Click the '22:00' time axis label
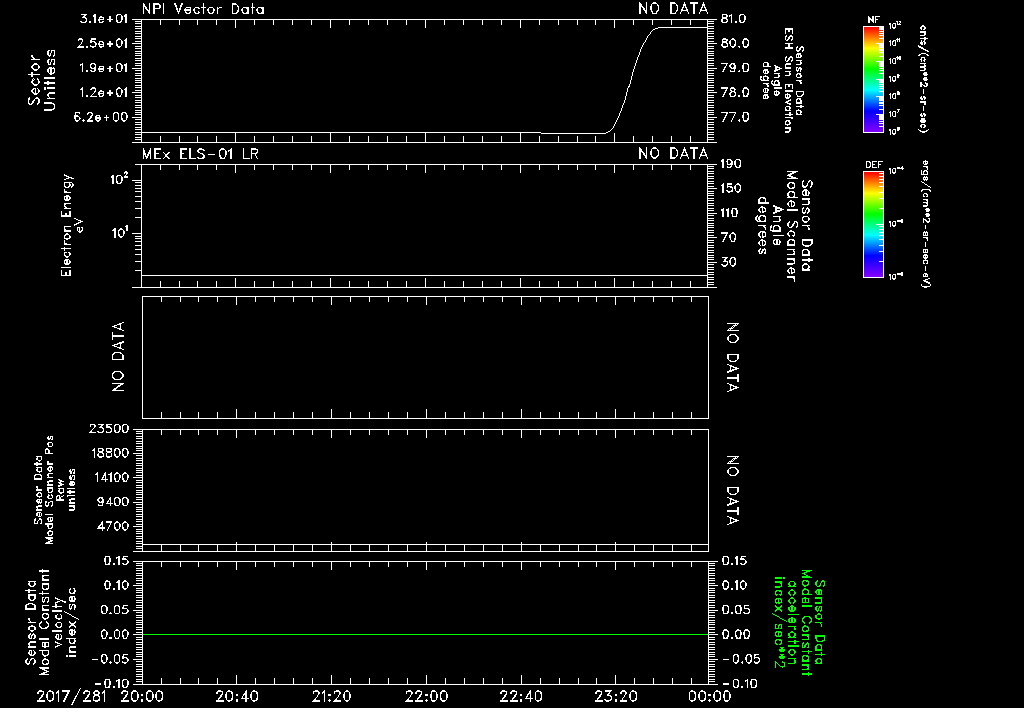 (426, 696)
